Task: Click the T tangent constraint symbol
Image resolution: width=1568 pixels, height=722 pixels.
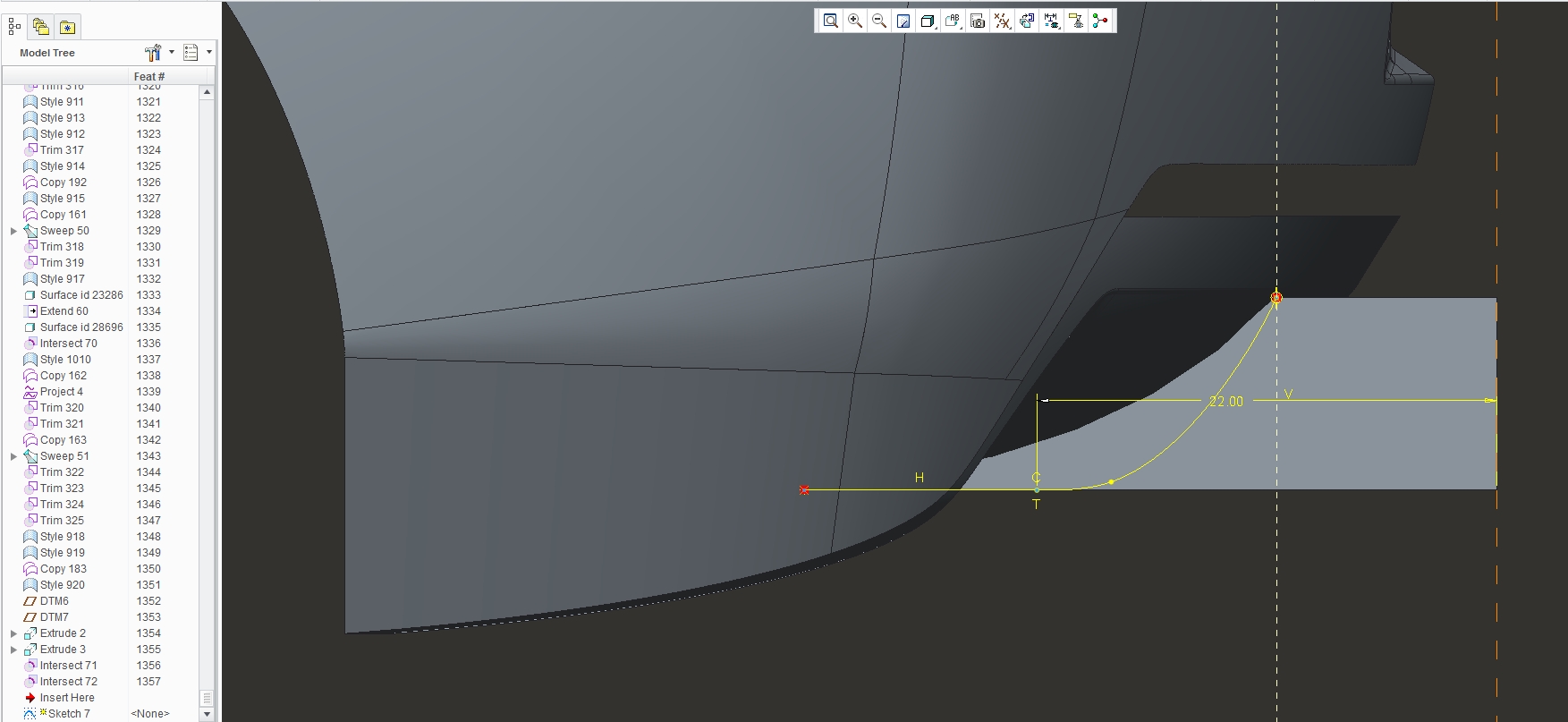Action: click(1036, 505)
